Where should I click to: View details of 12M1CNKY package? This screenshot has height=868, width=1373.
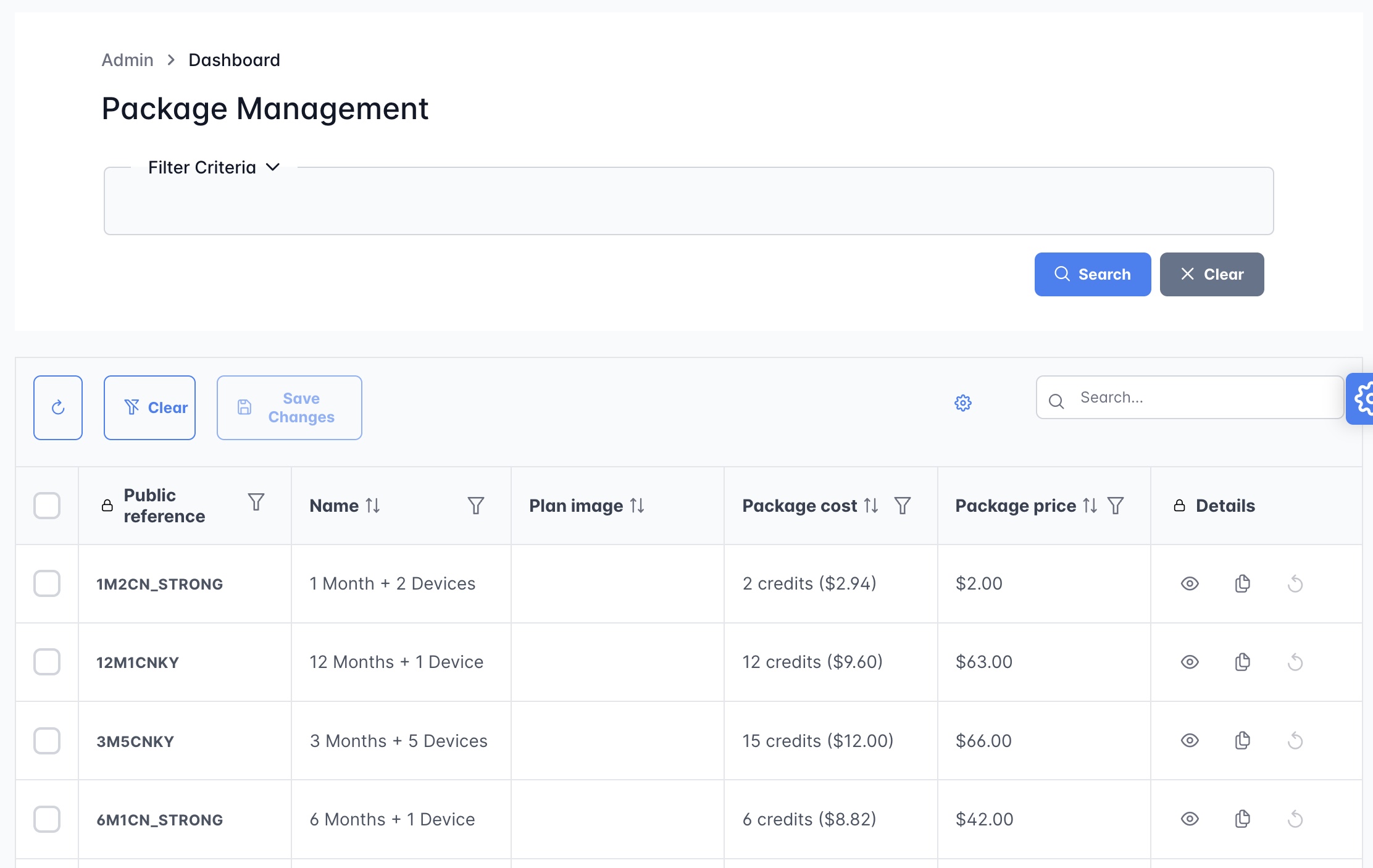click(1190, 662)
